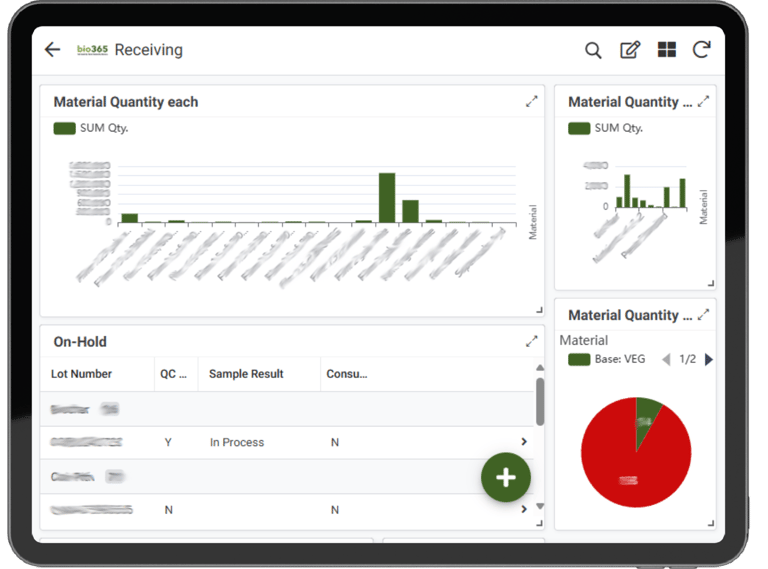Toggle SUM Qty. legend in small chart

click(605, 128)
